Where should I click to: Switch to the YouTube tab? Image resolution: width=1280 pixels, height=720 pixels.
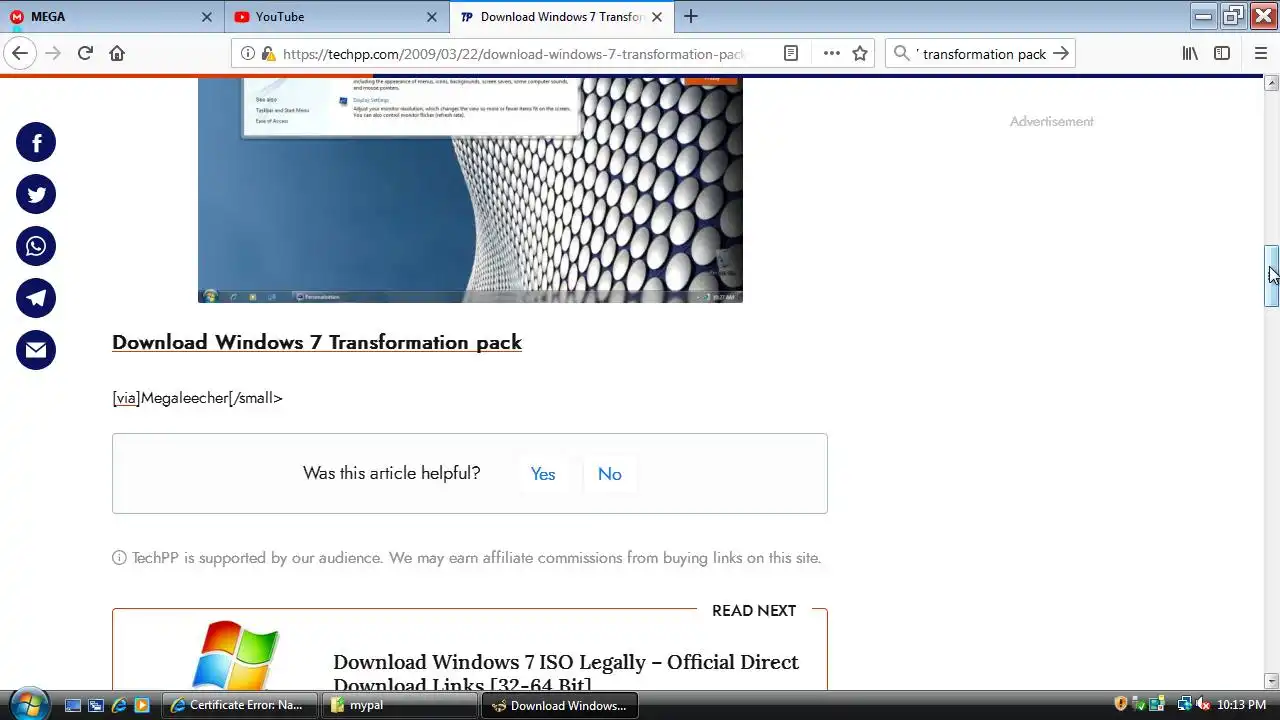pyautogui.click(x=335, y=17)
